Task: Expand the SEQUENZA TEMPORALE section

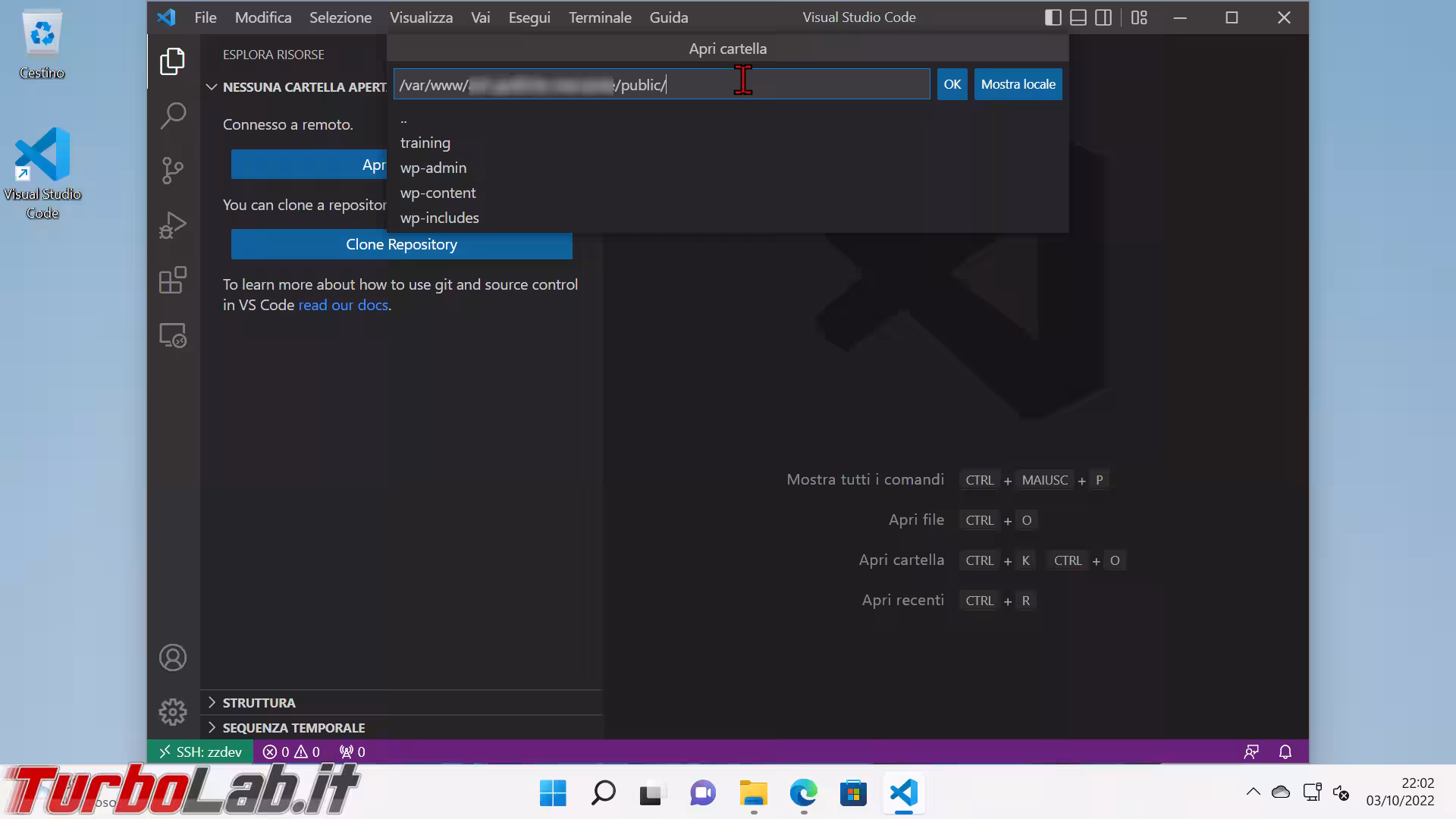Action: point(293,727)
